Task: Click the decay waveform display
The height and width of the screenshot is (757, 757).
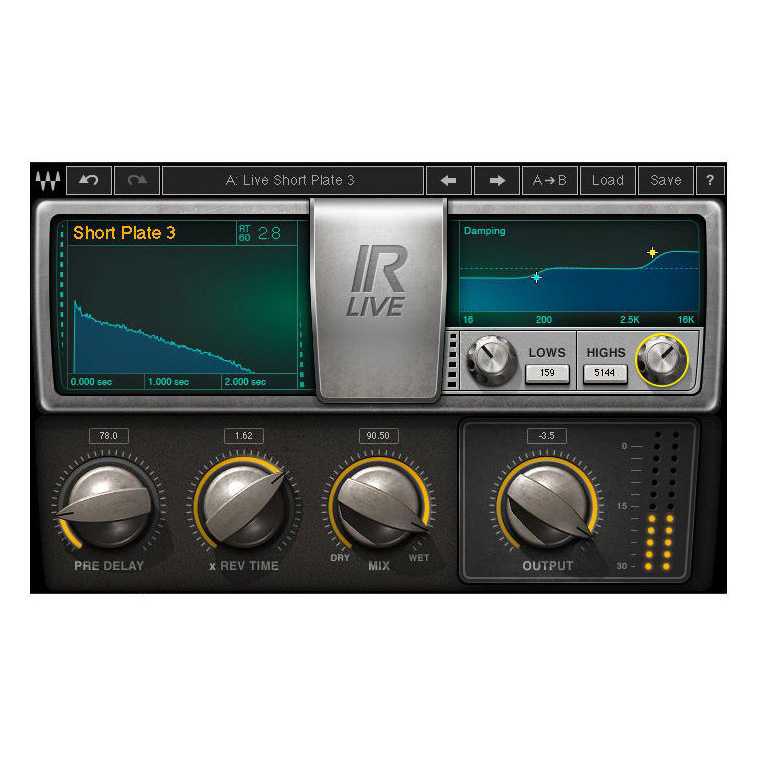Action: click(x=182, y=309)
